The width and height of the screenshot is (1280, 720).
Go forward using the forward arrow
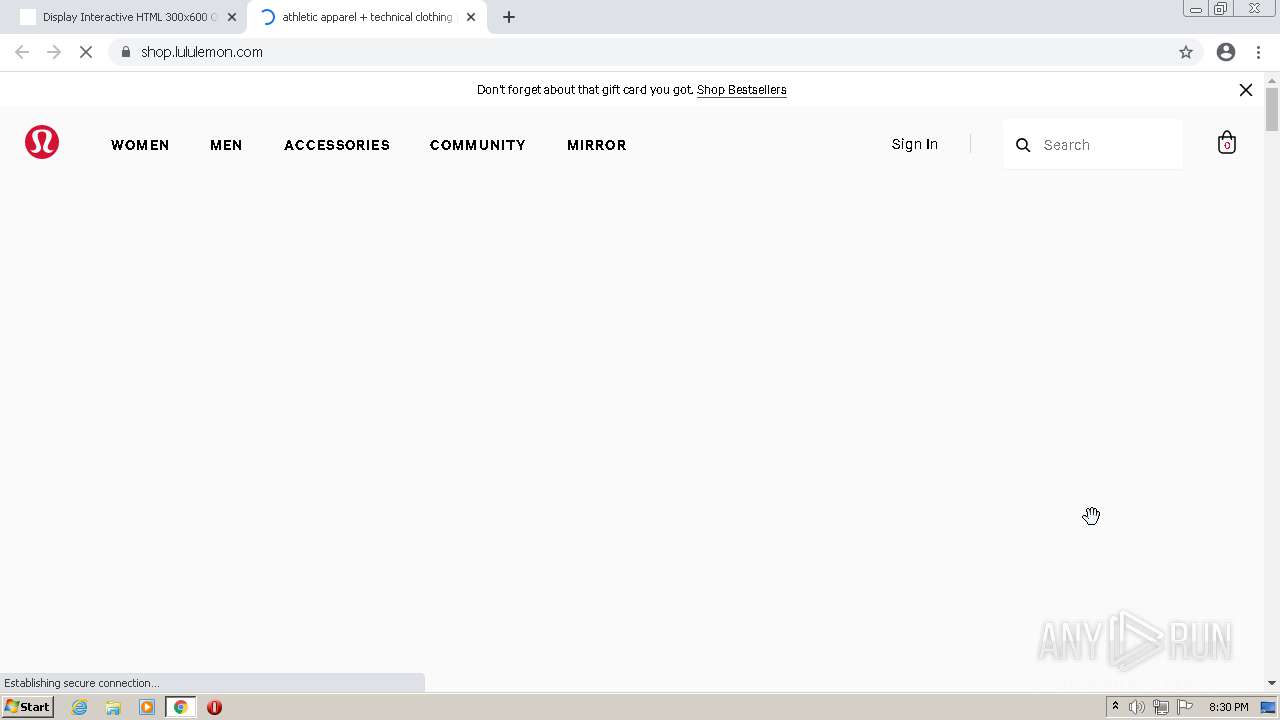(54, 52)
